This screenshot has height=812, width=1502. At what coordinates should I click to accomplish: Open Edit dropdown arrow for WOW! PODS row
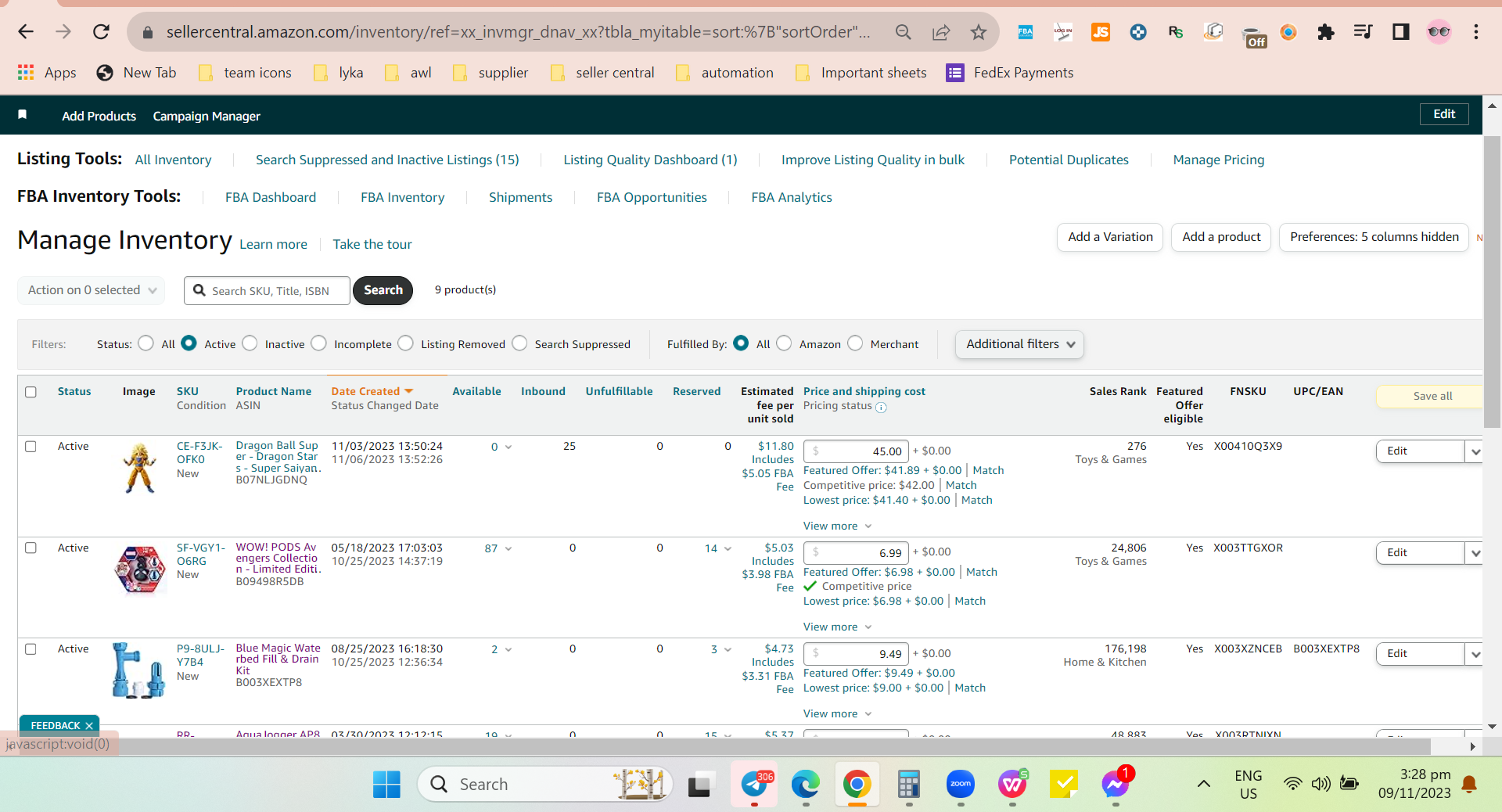(1475, 553)
